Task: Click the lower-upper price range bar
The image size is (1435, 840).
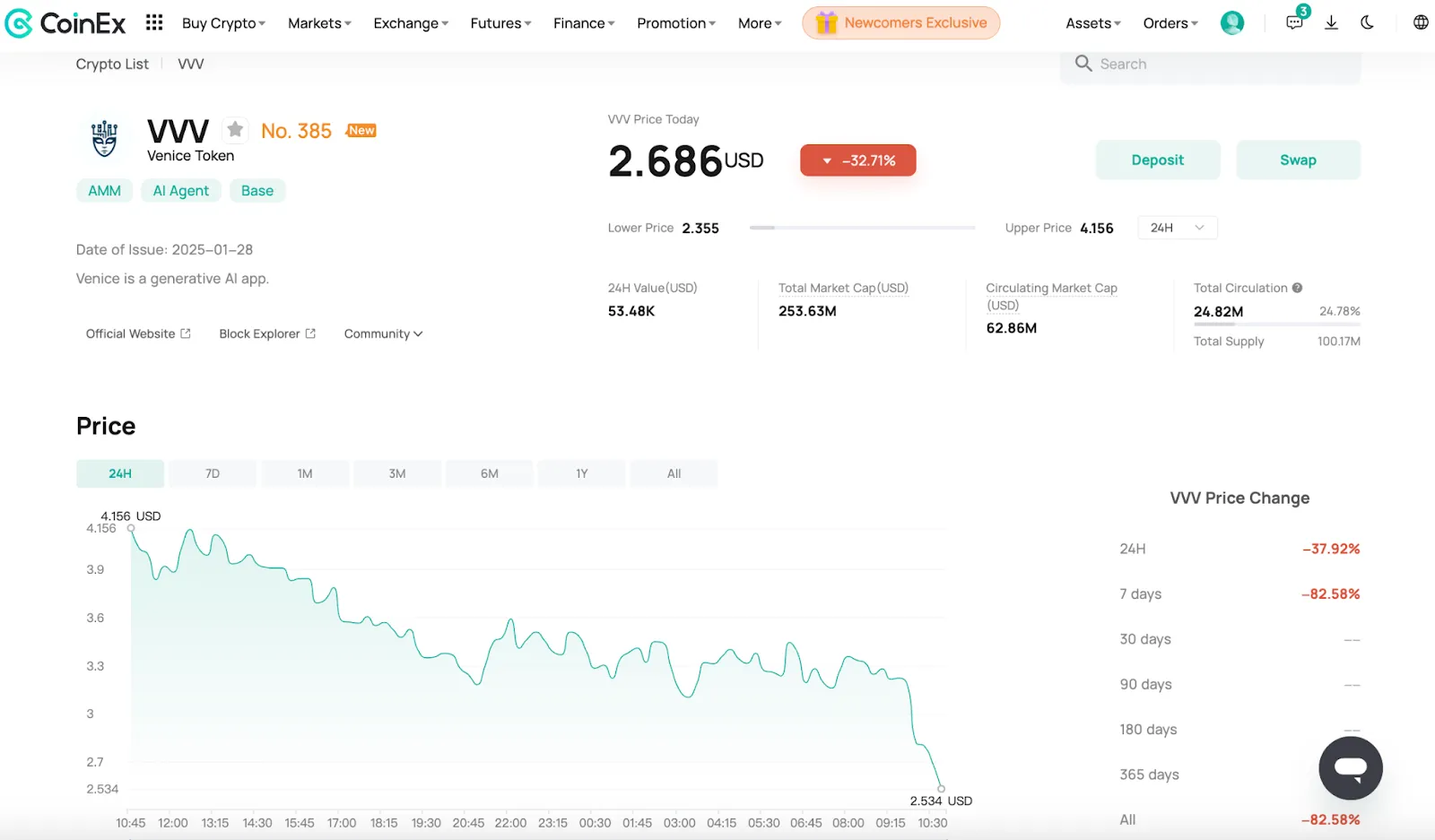Action: pos(862,228)
